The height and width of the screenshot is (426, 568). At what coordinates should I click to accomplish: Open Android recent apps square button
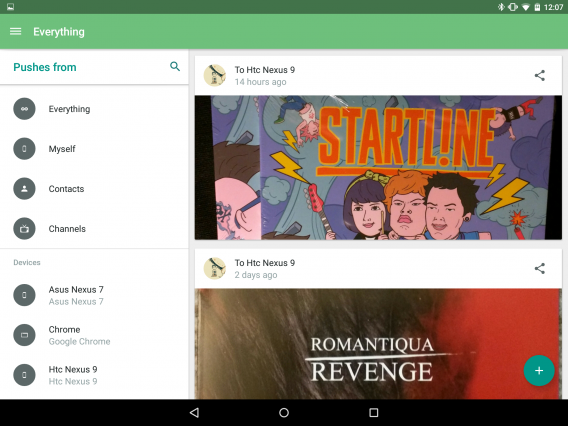click(373, 413)
